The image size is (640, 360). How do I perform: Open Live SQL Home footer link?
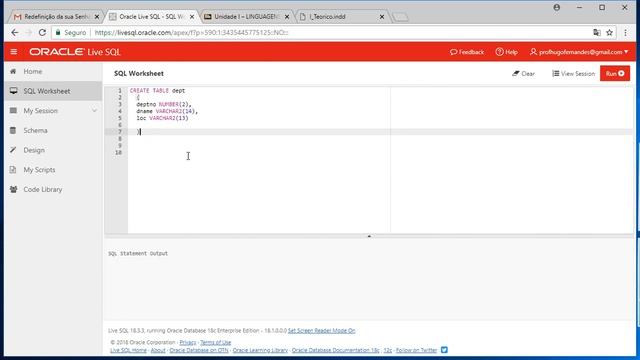[x=128, y=350]
